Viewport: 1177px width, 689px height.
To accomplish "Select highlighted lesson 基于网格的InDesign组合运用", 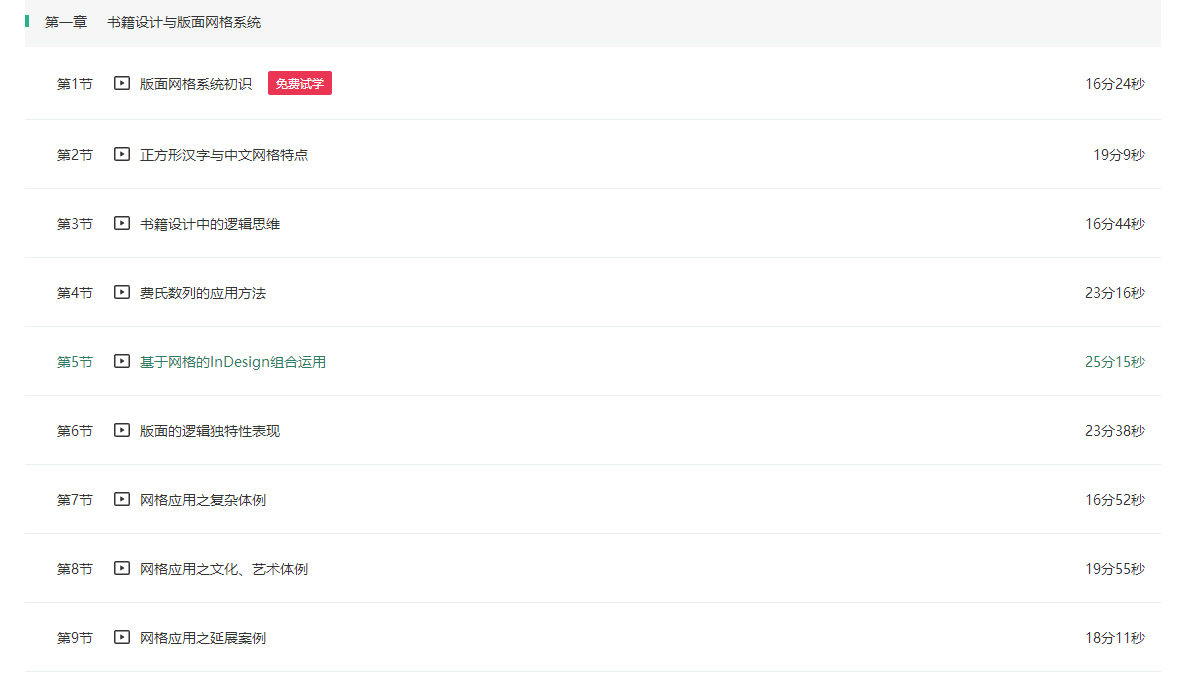I will (233, 362).
